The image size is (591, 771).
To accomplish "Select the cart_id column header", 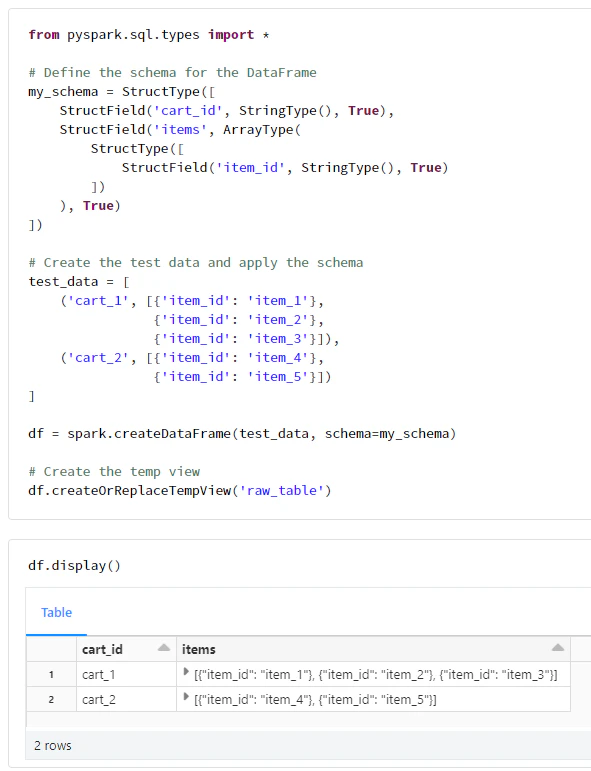I will 126,649.
